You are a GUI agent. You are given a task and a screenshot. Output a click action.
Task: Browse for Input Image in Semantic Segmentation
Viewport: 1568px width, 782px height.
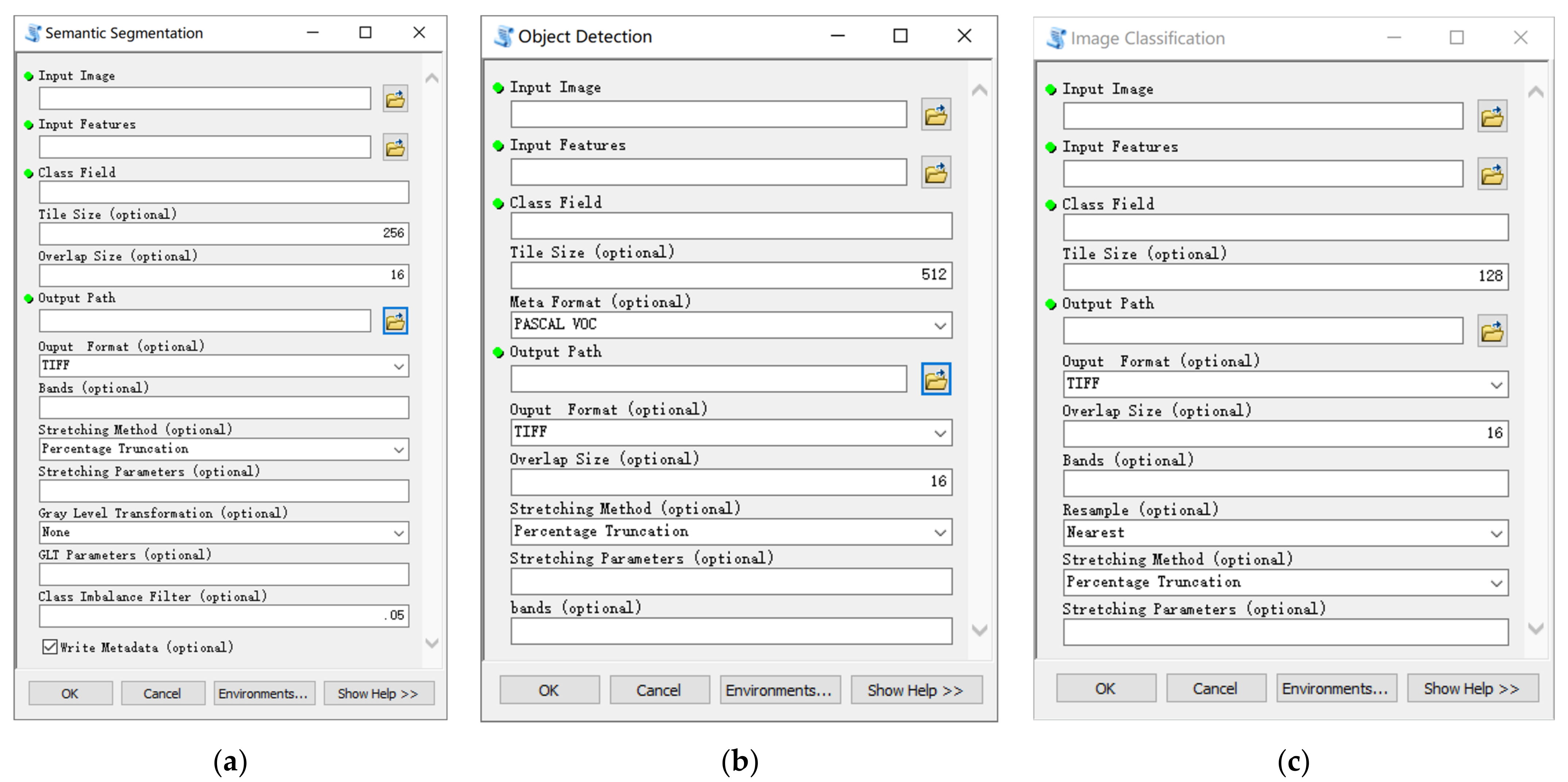395,99
